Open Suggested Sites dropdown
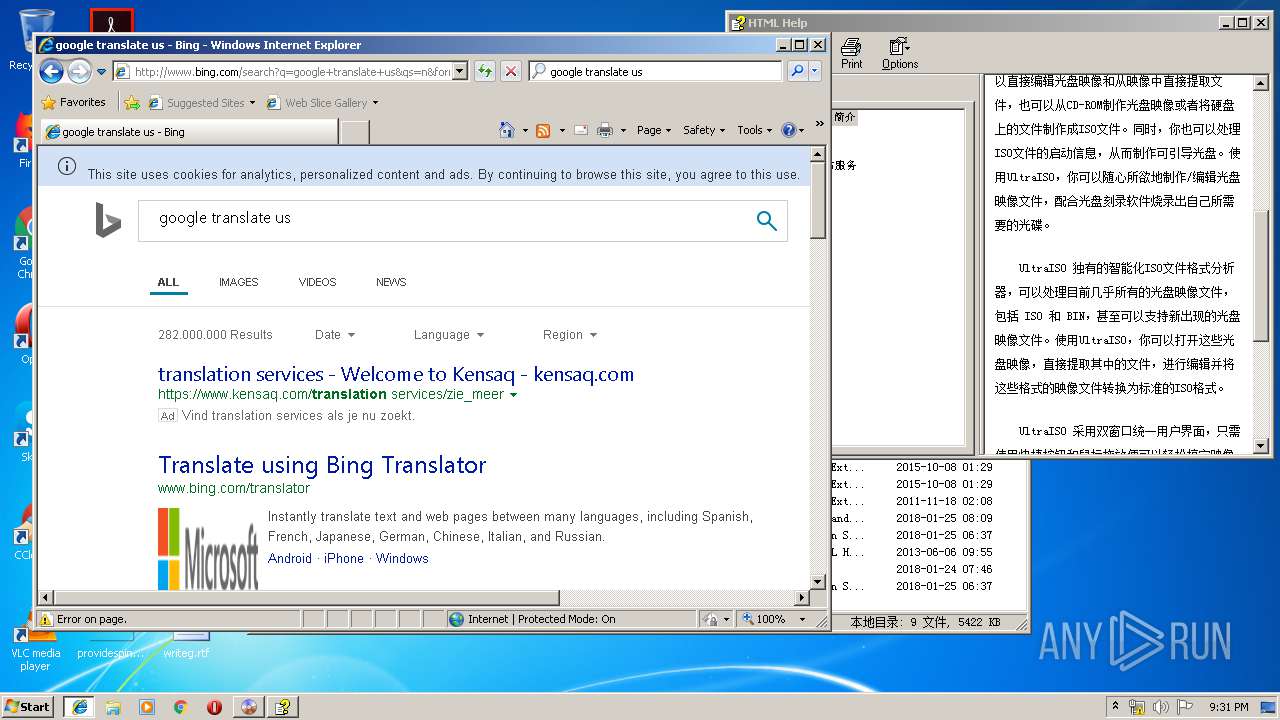The width and height of the screenshot is (1280, 720). [x=201, y=102]
